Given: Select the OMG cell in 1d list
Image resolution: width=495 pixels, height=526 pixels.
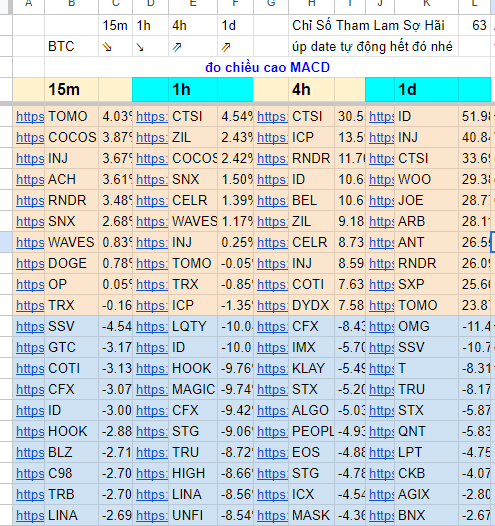Looking at the screenshot, I should tap(427, 326).
